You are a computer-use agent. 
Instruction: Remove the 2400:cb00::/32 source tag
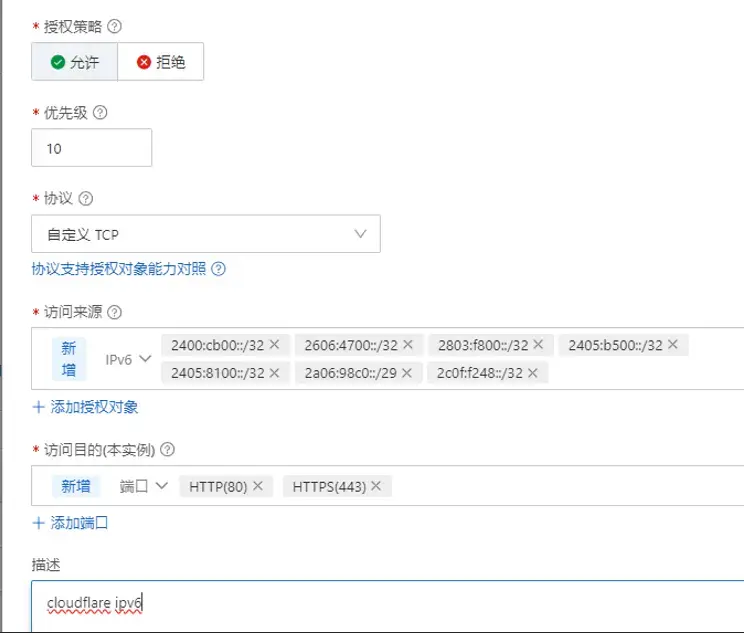tap(274, 344)
